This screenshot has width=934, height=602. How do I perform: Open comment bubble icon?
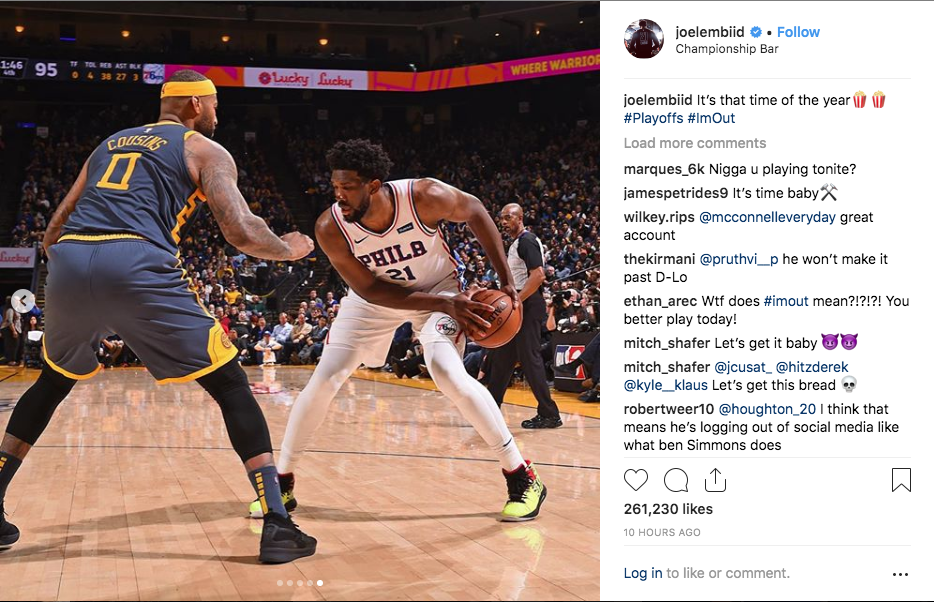676,480
